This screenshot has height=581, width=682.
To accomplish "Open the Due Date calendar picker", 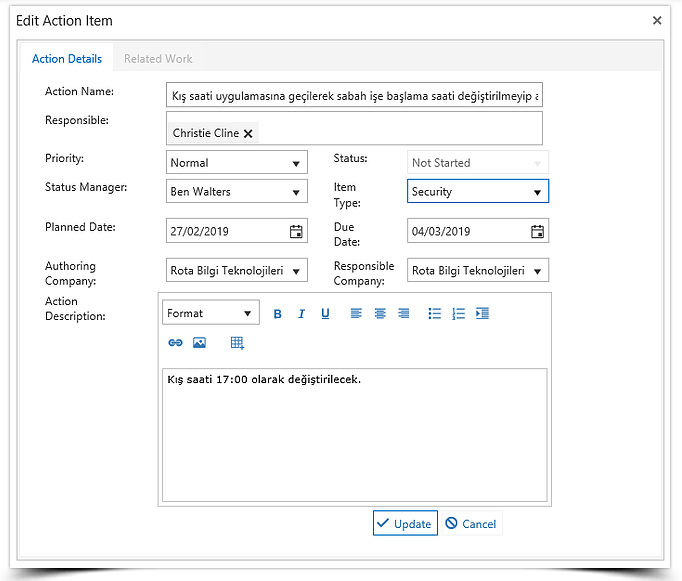I will point(537,232).
